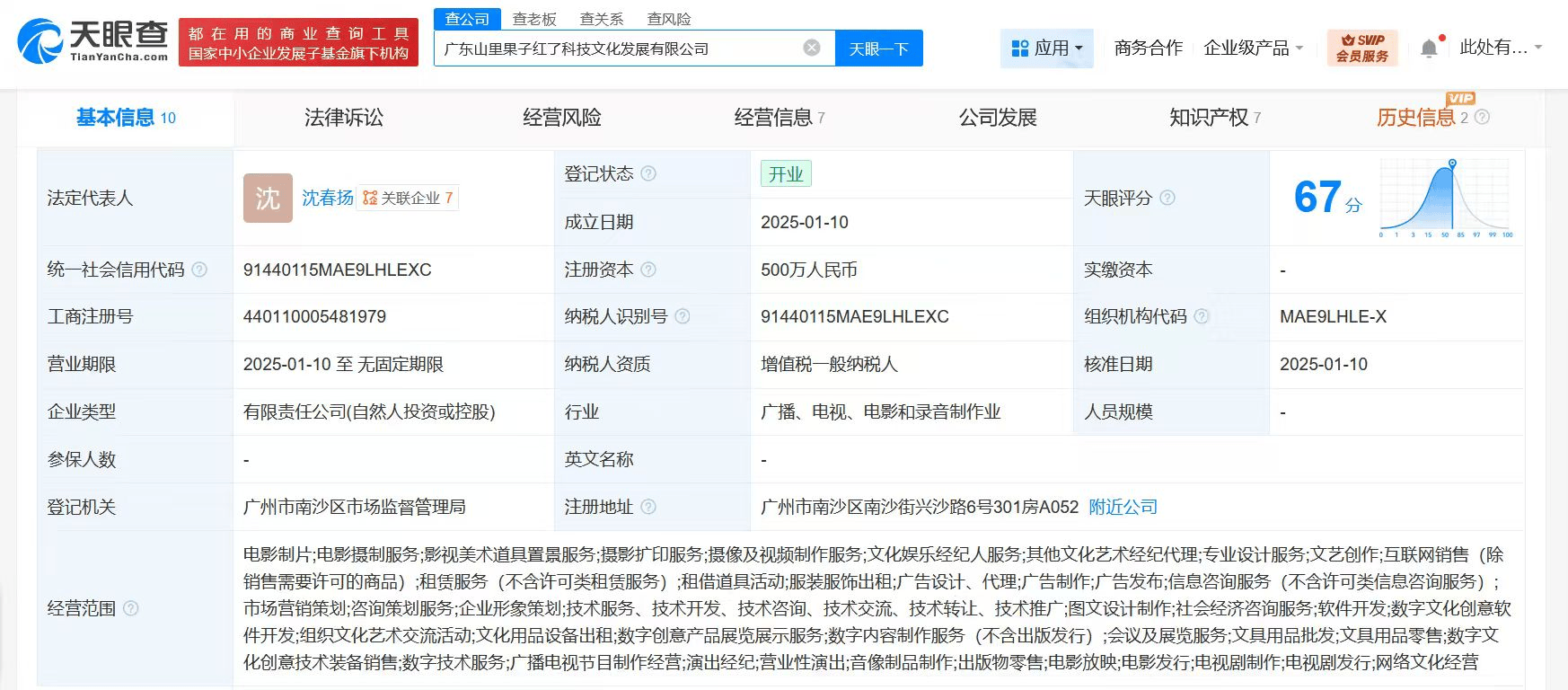
Task: Open legal representative 沈春扬 link
Action: (x=327, y=198)
